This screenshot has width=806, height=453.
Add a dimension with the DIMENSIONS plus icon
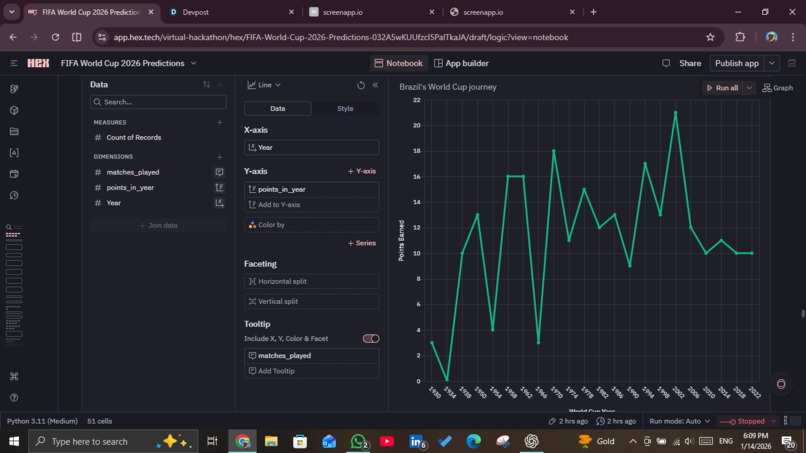click(x=219, y=157)
